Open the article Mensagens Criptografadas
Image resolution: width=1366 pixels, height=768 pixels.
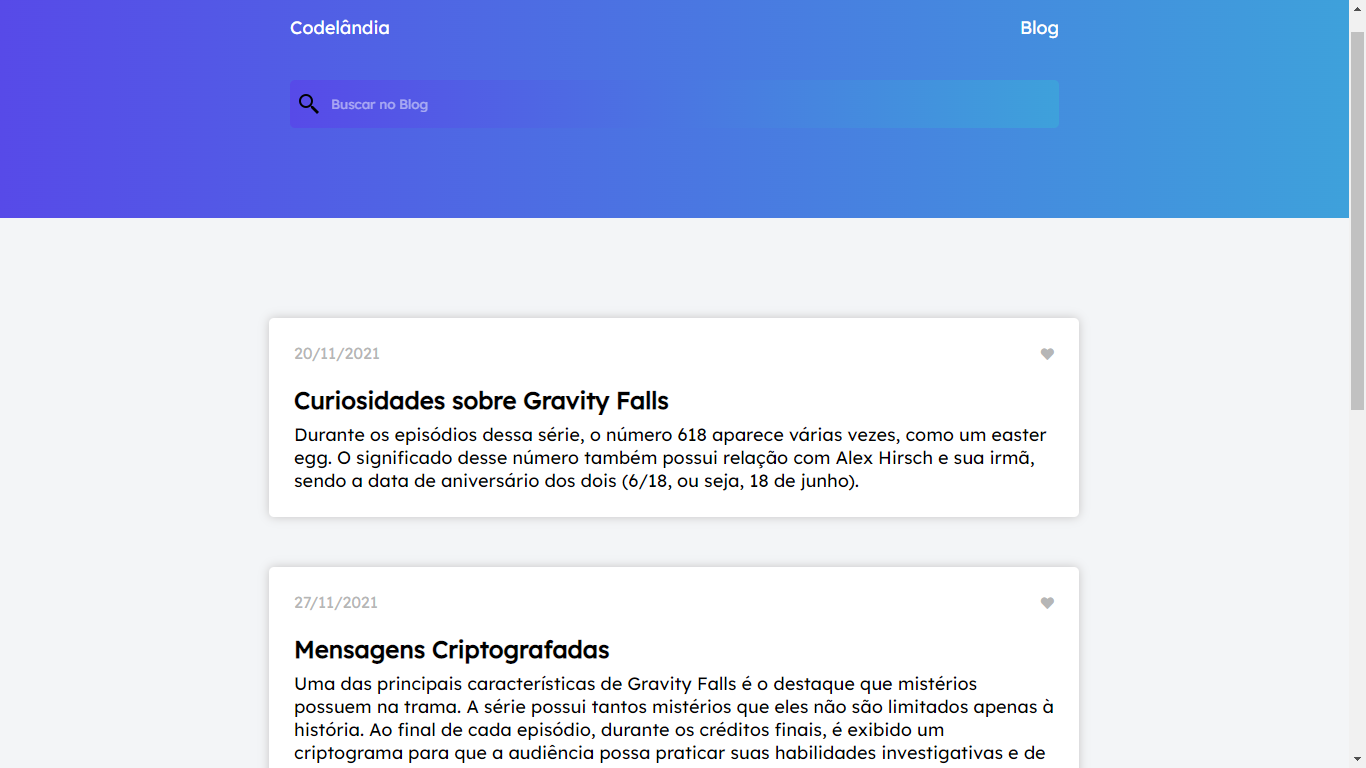pos(451,650)
